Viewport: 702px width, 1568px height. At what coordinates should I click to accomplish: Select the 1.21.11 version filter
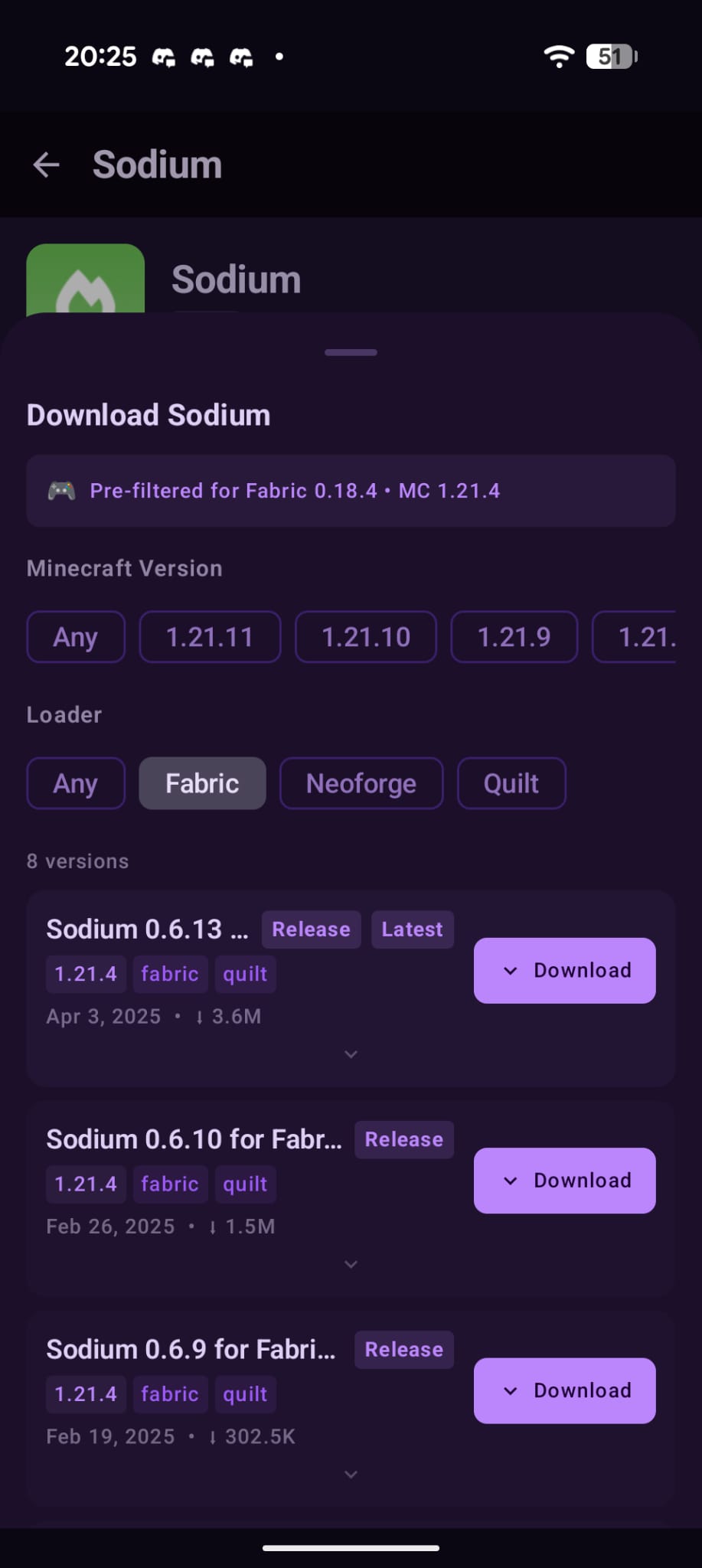click(209, 636)
